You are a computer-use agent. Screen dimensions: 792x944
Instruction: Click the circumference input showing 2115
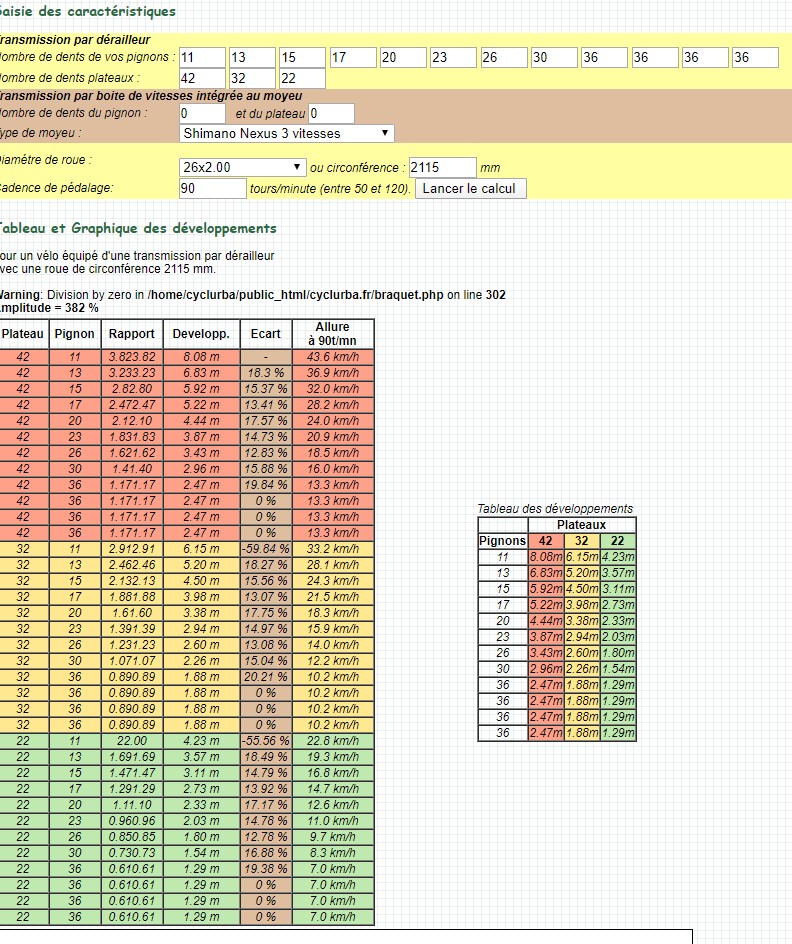(443, 167)
